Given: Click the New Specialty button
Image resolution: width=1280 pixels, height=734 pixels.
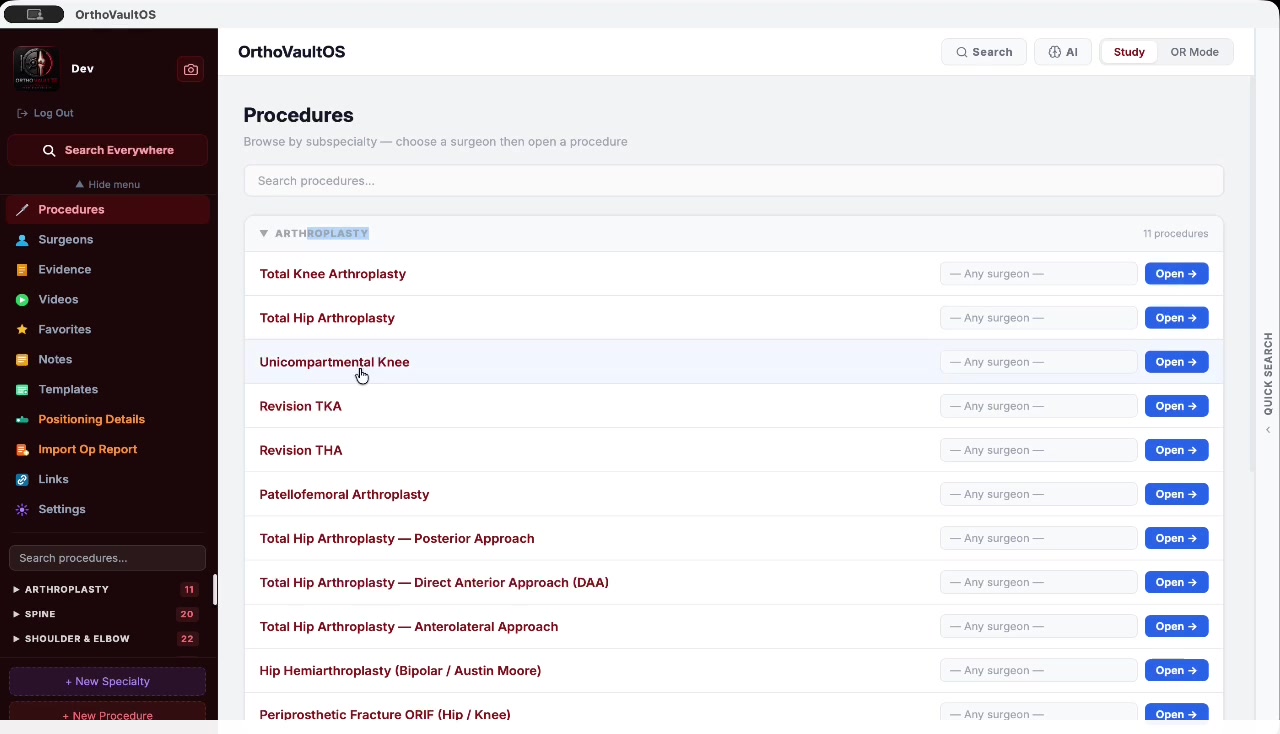Looking at the screenshot, I should click(x=108, y=682).
